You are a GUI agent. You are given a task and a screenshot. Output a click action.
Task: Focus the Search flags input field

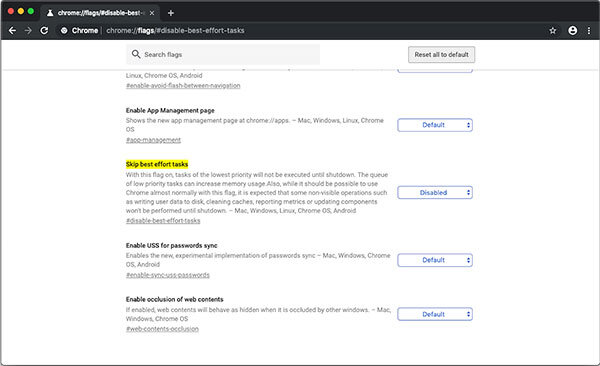click(223, 54)
